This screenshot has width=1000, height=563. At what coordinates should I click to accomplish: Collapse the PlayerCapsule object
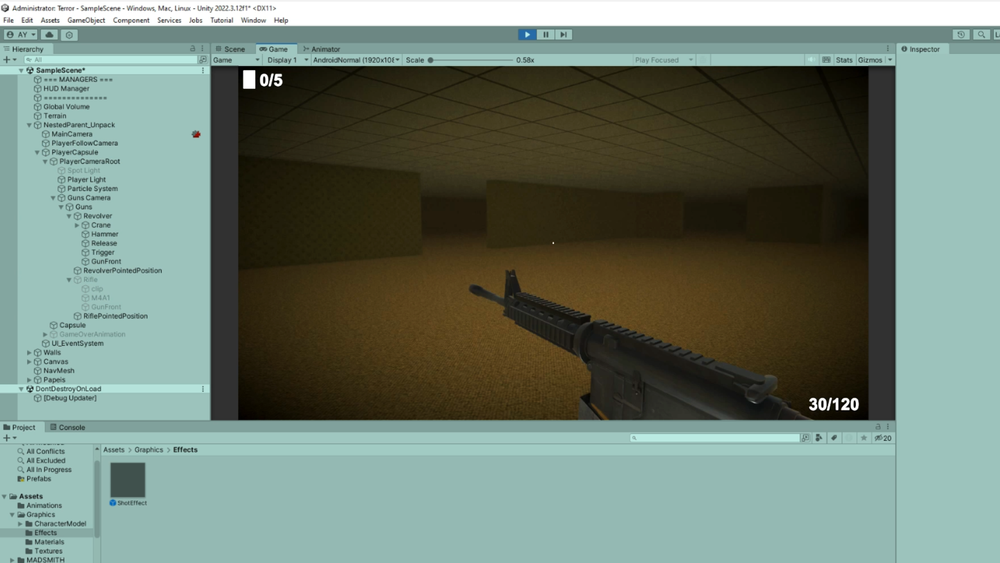(x=37, y=152)
